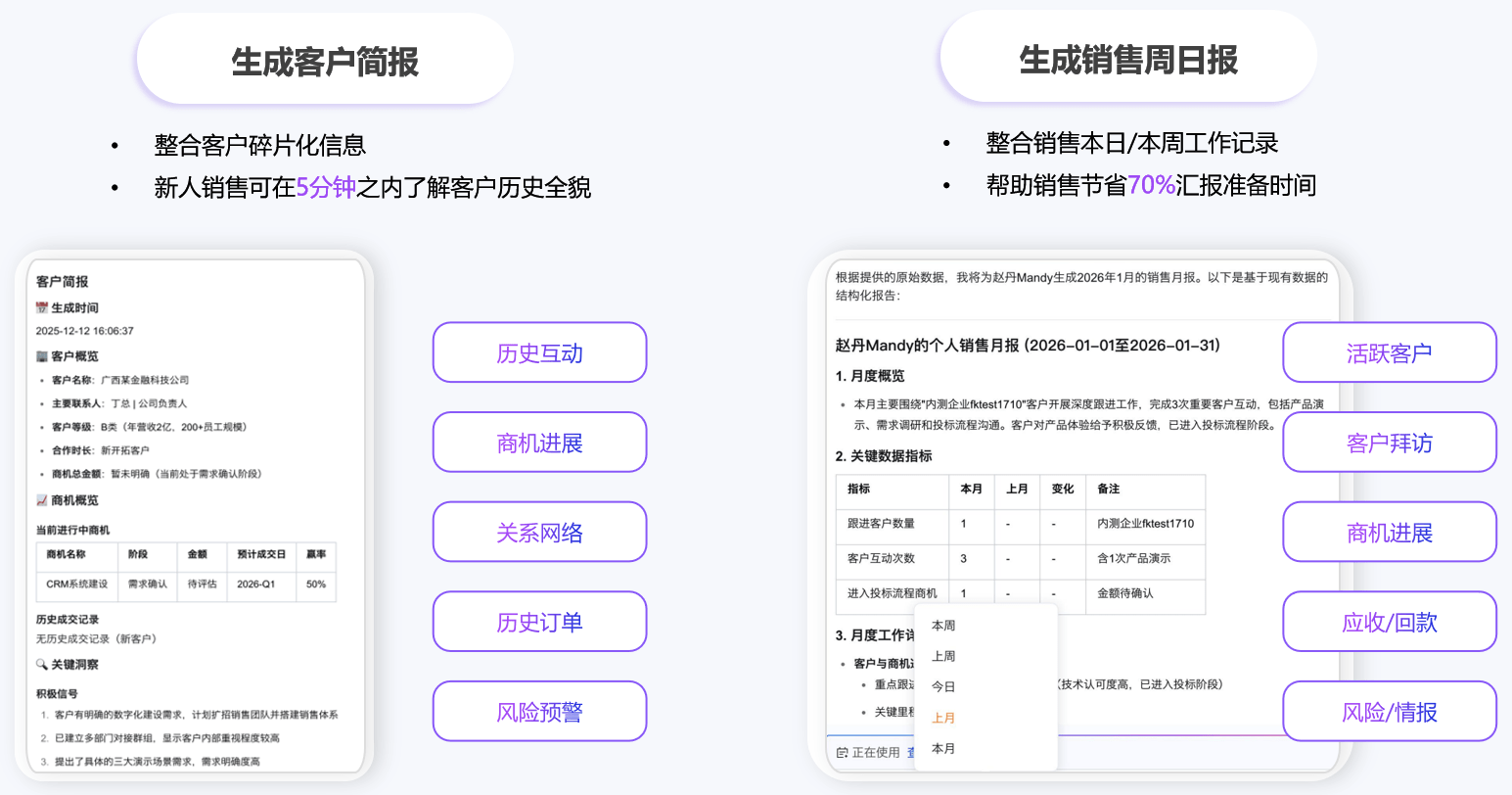Select the 关系网络 tag
Image resolution: width=1512 pixels, height=795 pixels.
coord(539,533)
